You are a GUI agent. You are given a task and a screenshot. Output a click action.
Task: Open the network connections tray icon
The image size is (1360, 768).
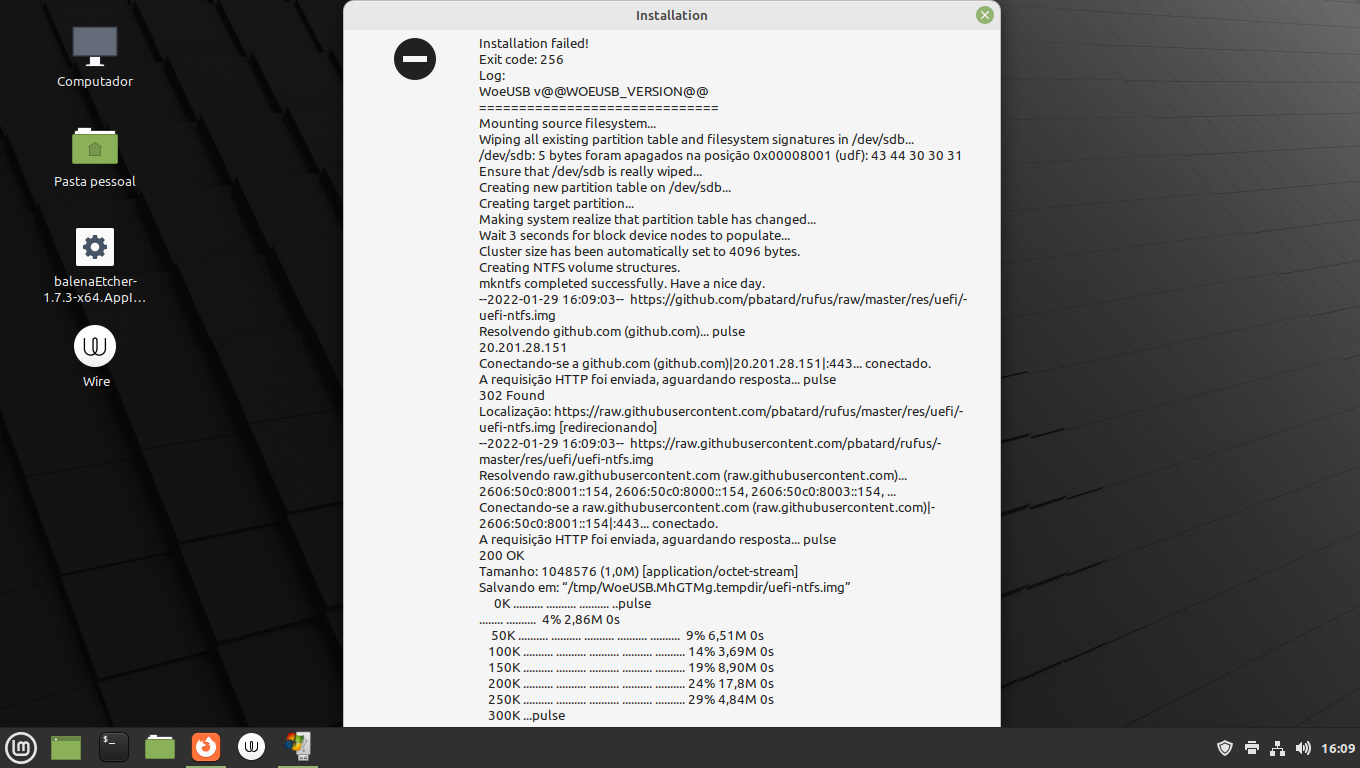point(1278,748)
